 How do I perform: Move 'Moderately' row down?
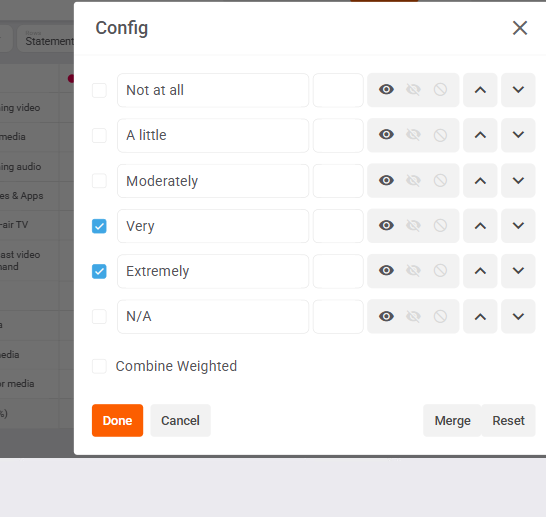tap(518, 181)
